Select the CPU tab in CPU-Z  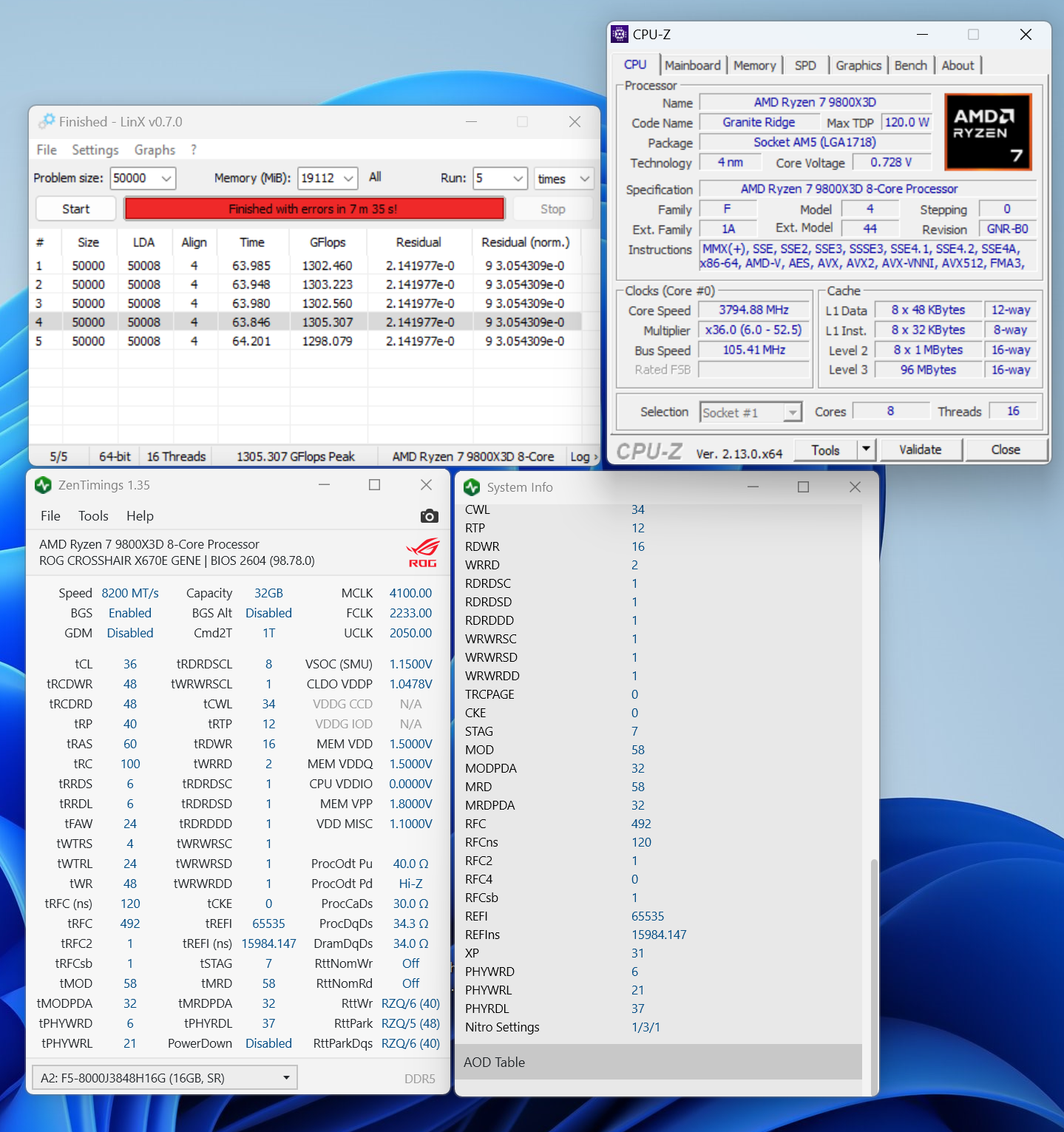coord(635,64)
